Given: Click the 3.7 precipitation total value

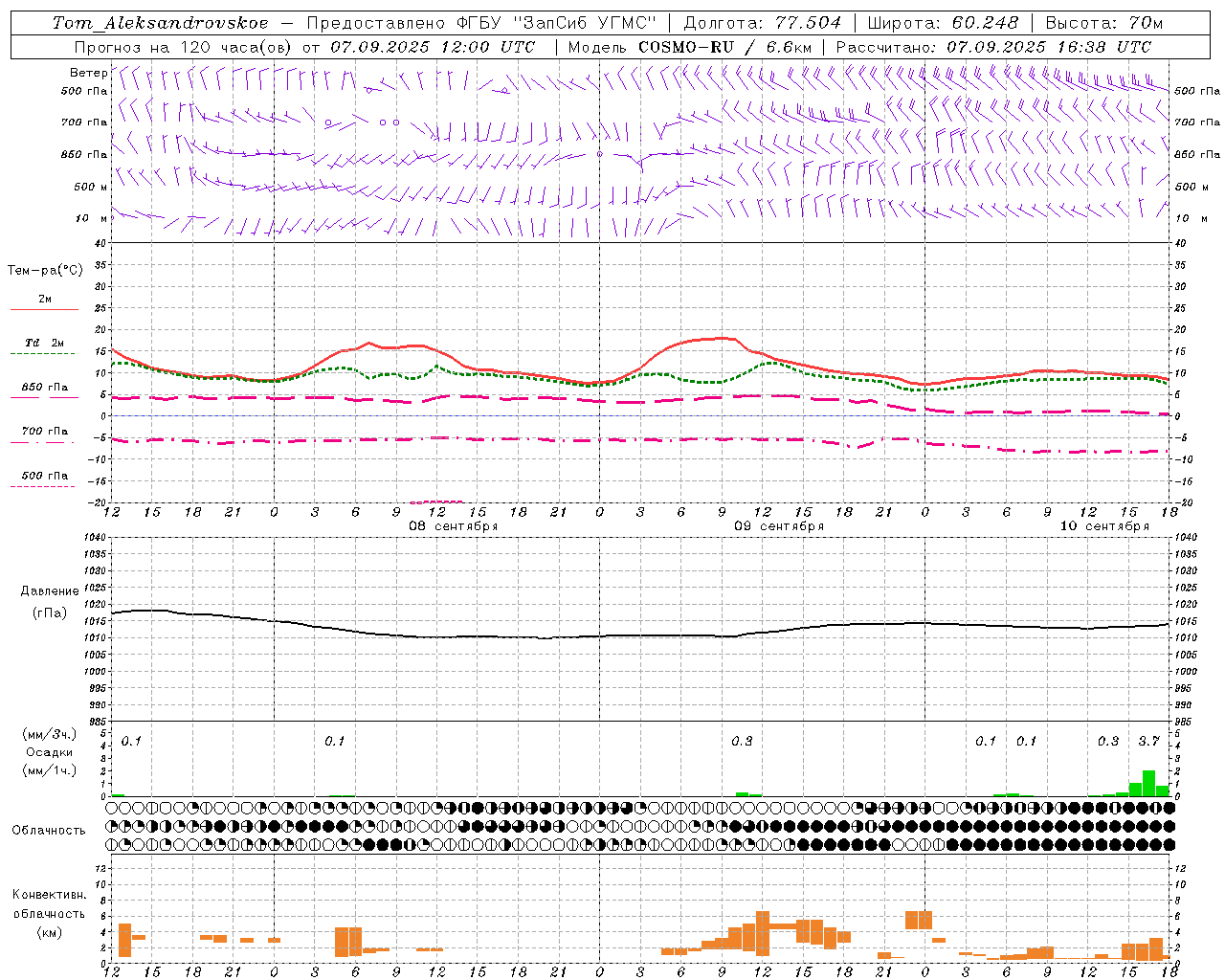Looking at the screenshot, I should [x=1148, y=742].
